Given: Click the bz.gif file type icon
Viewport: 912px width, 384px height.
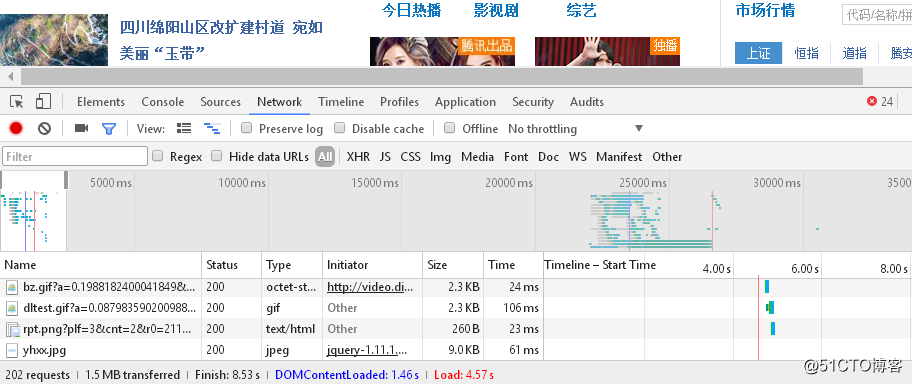Looking at the screenshot, I should [12, 287].
